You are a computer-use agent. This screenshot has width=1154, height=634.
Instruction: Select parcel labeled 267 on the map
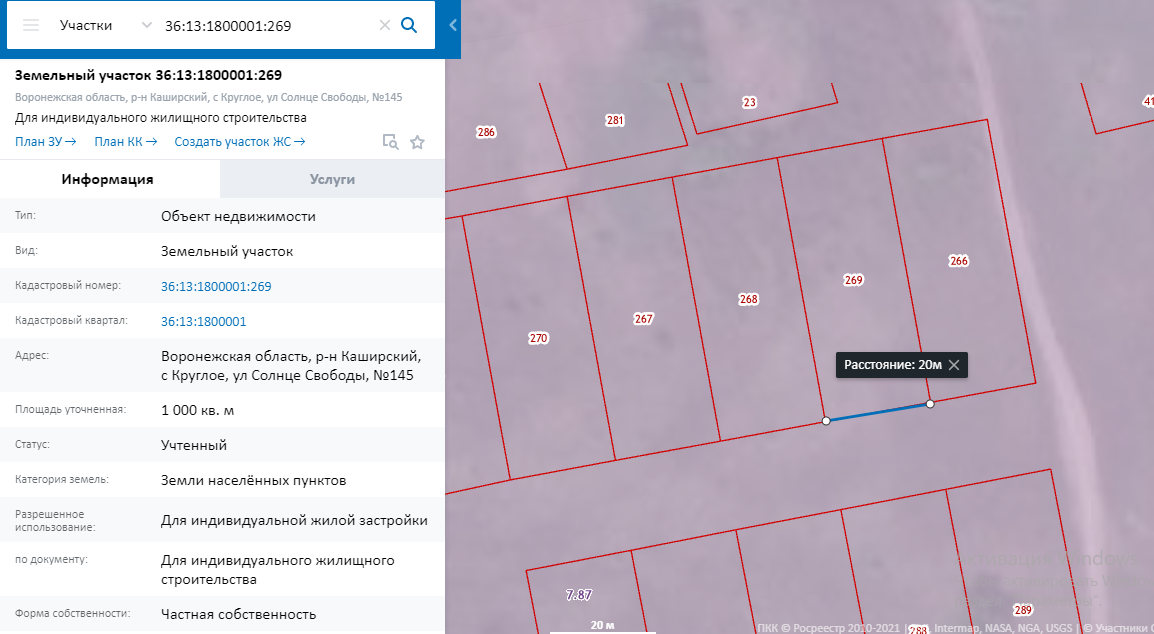coord(643,319)
